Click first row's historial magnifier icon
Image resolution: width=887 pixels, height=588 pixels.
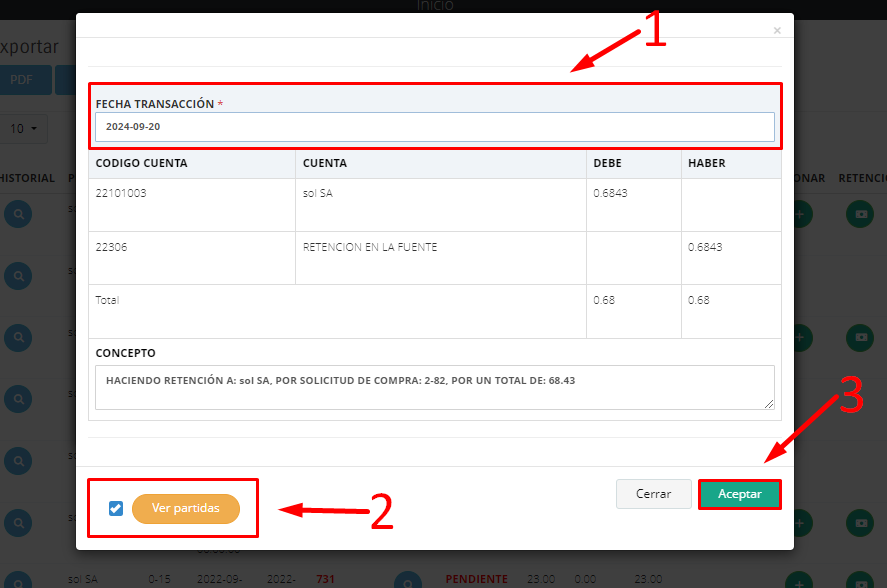pos(18,214)
